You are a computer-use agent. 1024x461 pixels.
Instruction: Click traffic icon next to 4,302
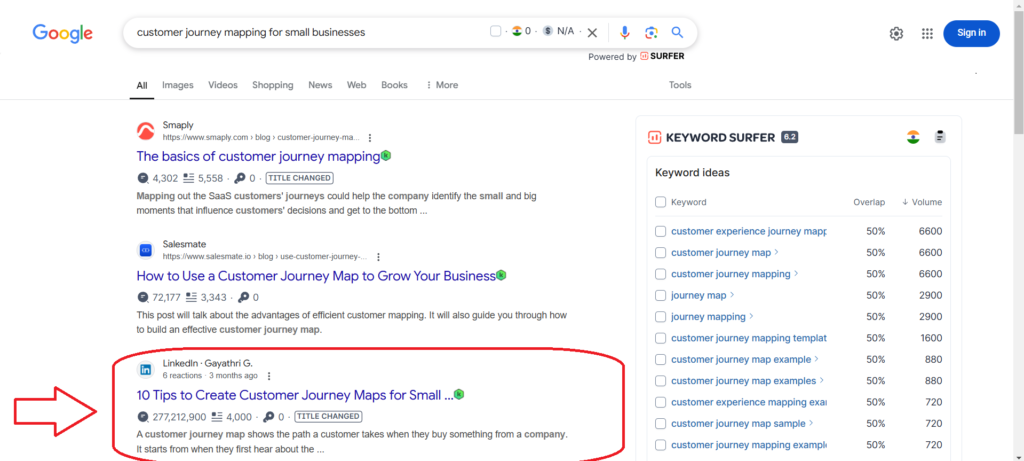coord(143,178)
